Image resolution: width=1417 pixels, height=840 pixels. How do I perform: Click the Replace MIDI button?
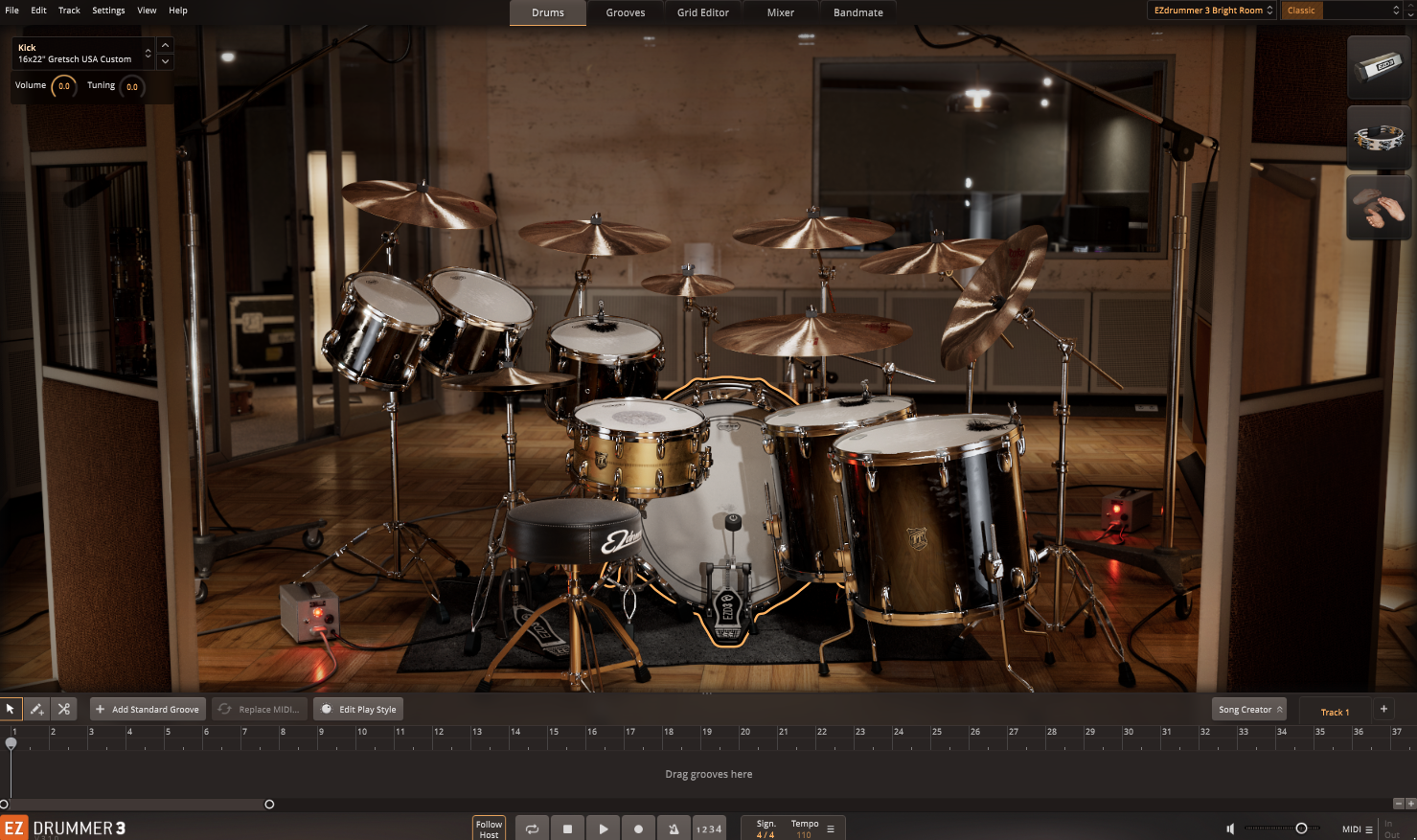pos(259,710)
